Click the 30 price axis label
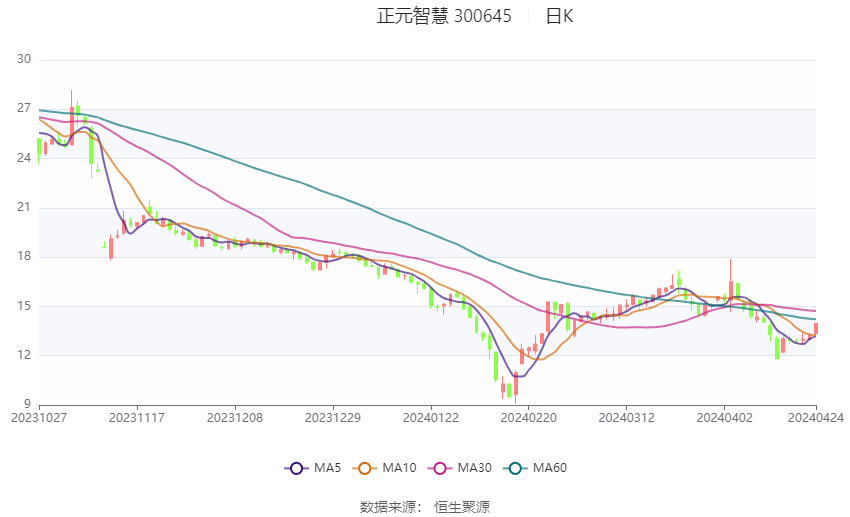The image size is (850, 517). click(24, 59)
